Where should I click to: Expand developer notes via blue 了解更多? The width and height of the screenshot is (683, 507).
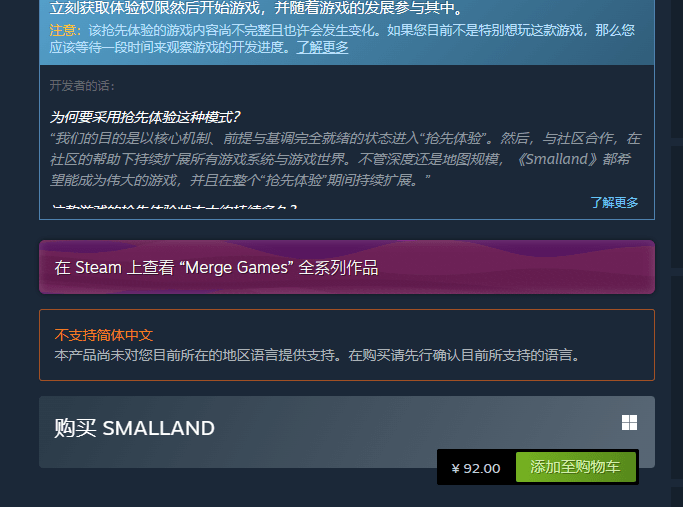coord(614,202)
